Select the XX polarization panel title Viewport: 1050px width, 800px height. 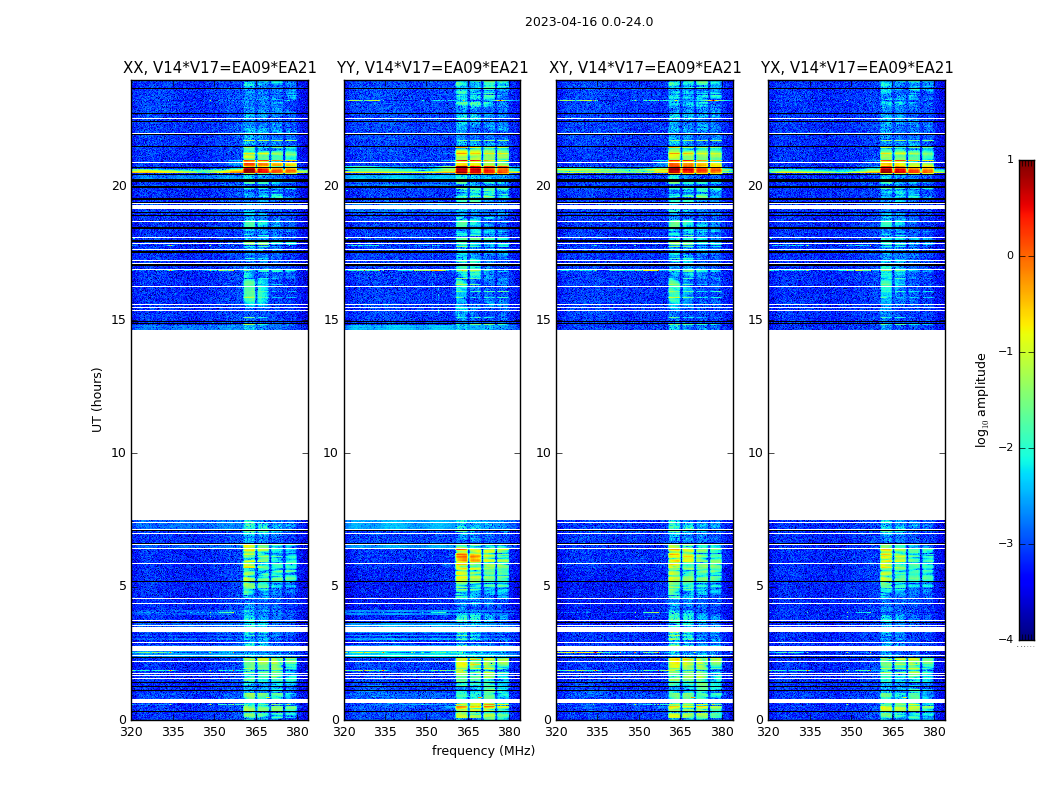click(x=219, y=68)
